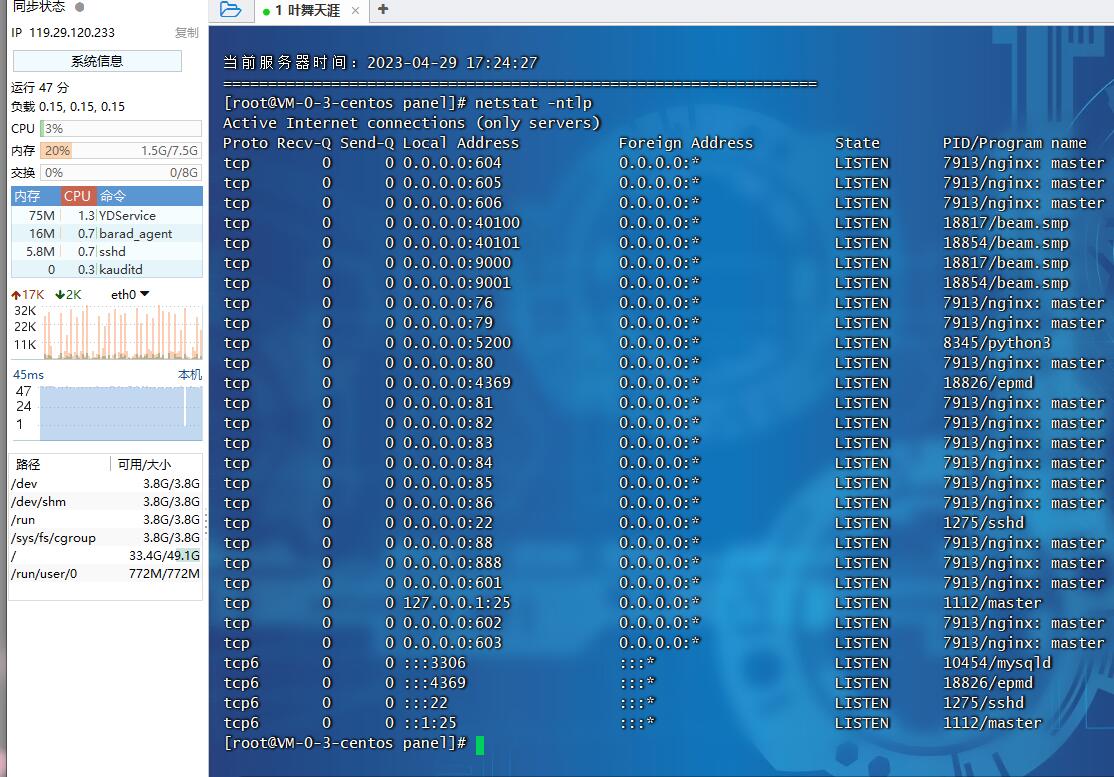
Task: Click the latency ping graph
Action: click(x=121, y=413)
